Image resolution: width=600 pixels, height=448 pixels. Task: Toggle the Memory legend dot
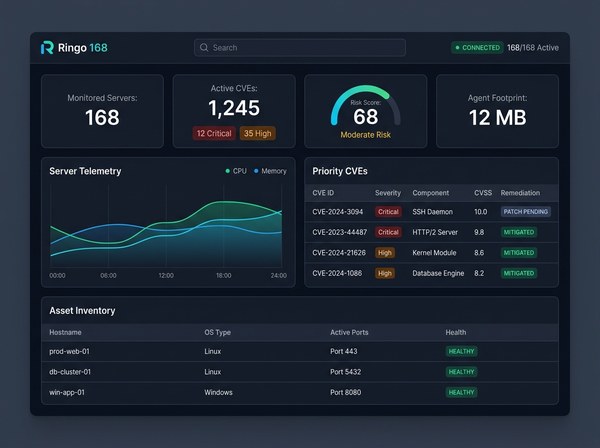pos(256,171)
